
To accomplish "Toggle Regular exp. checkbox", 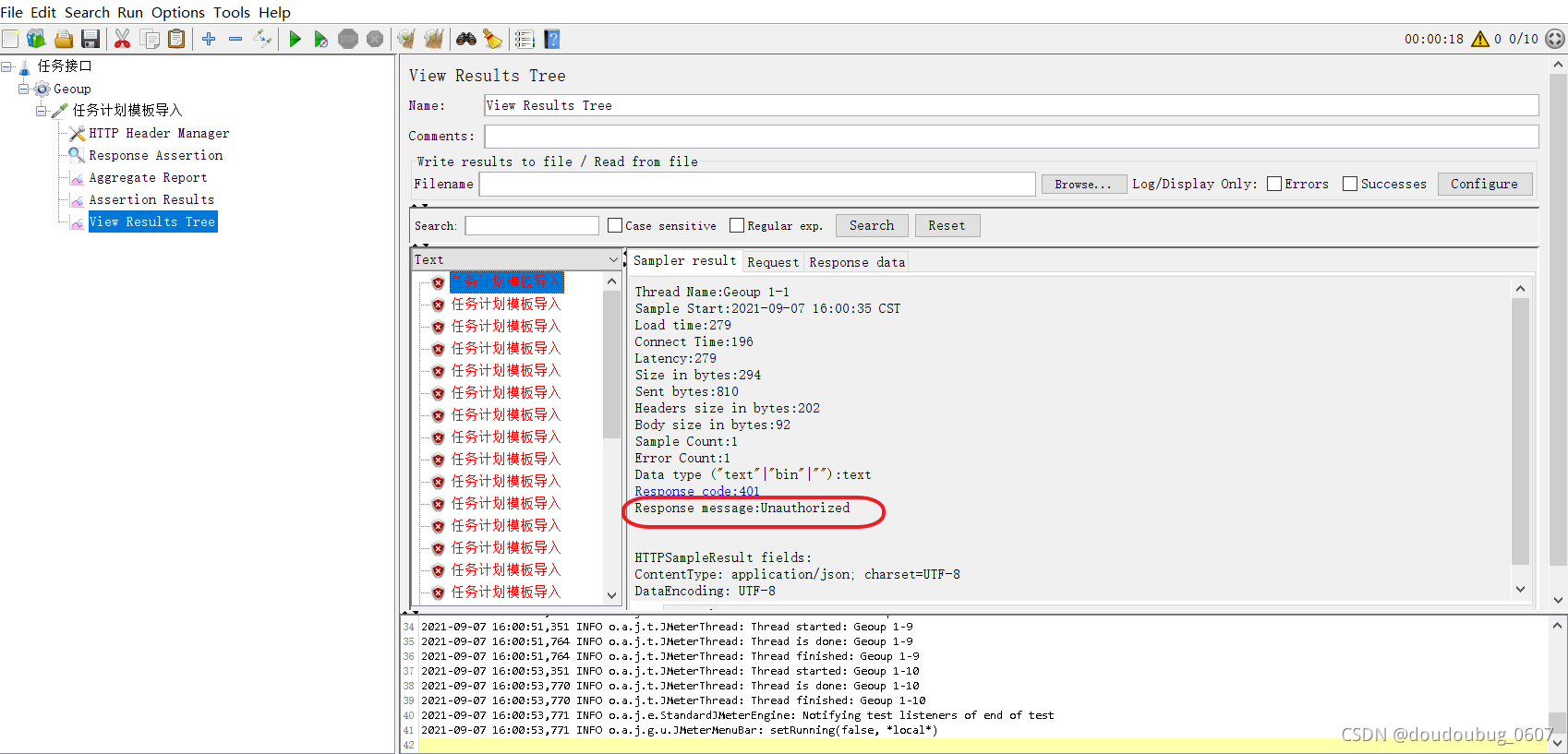I will point(737,225).
